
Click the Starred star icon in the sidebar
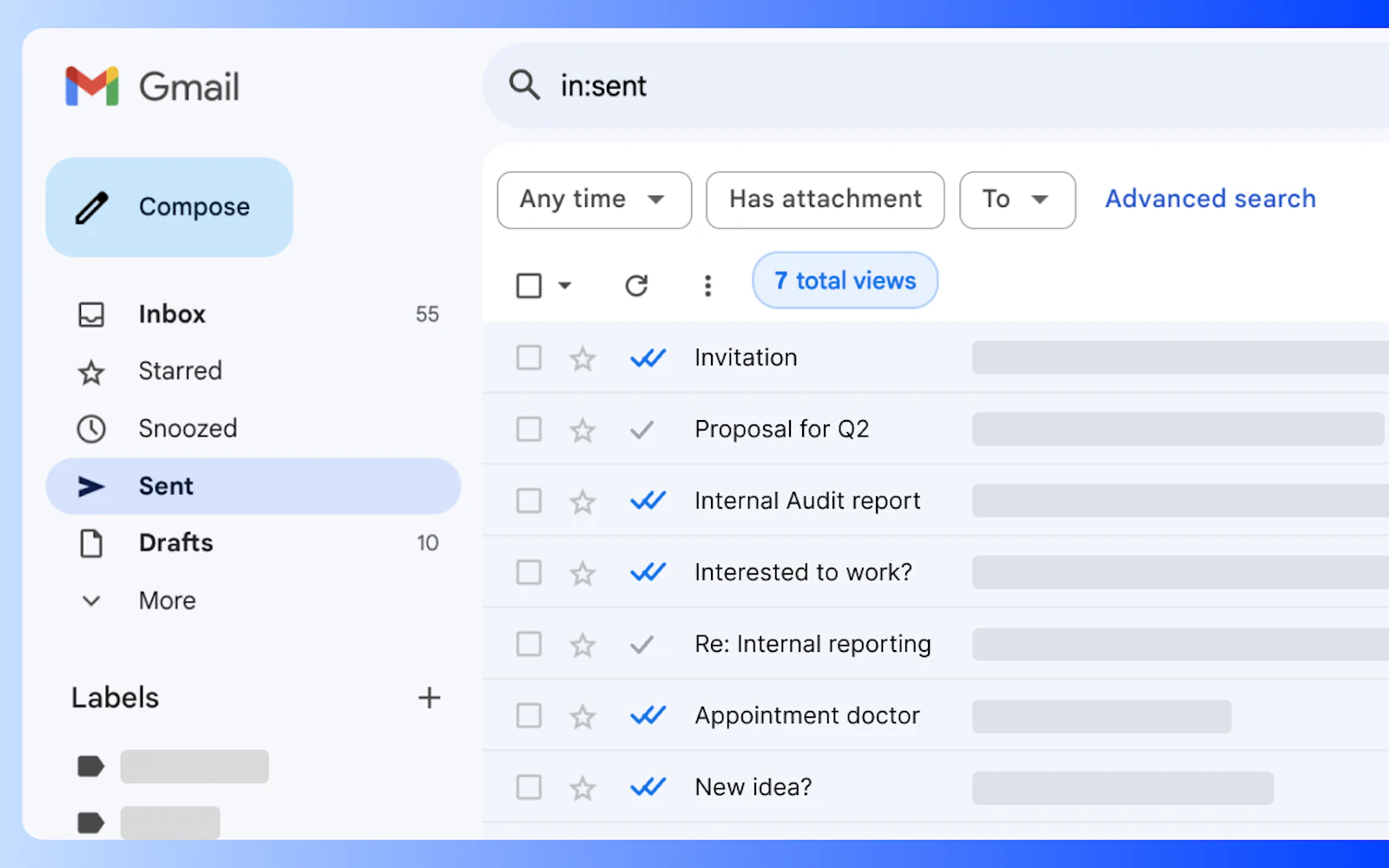click(91, 372)
